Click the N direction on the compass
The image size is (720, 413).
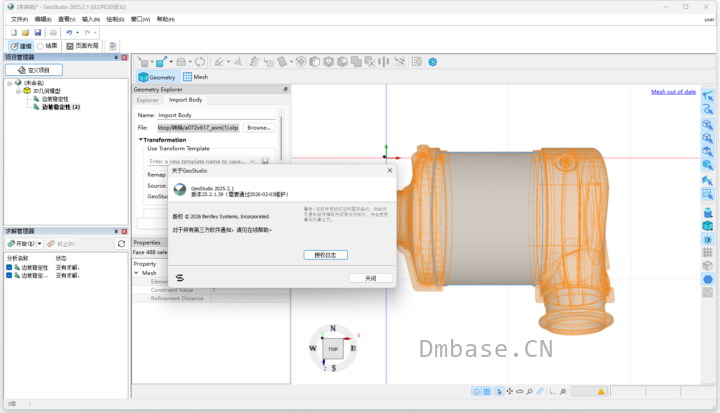[333, 328]
